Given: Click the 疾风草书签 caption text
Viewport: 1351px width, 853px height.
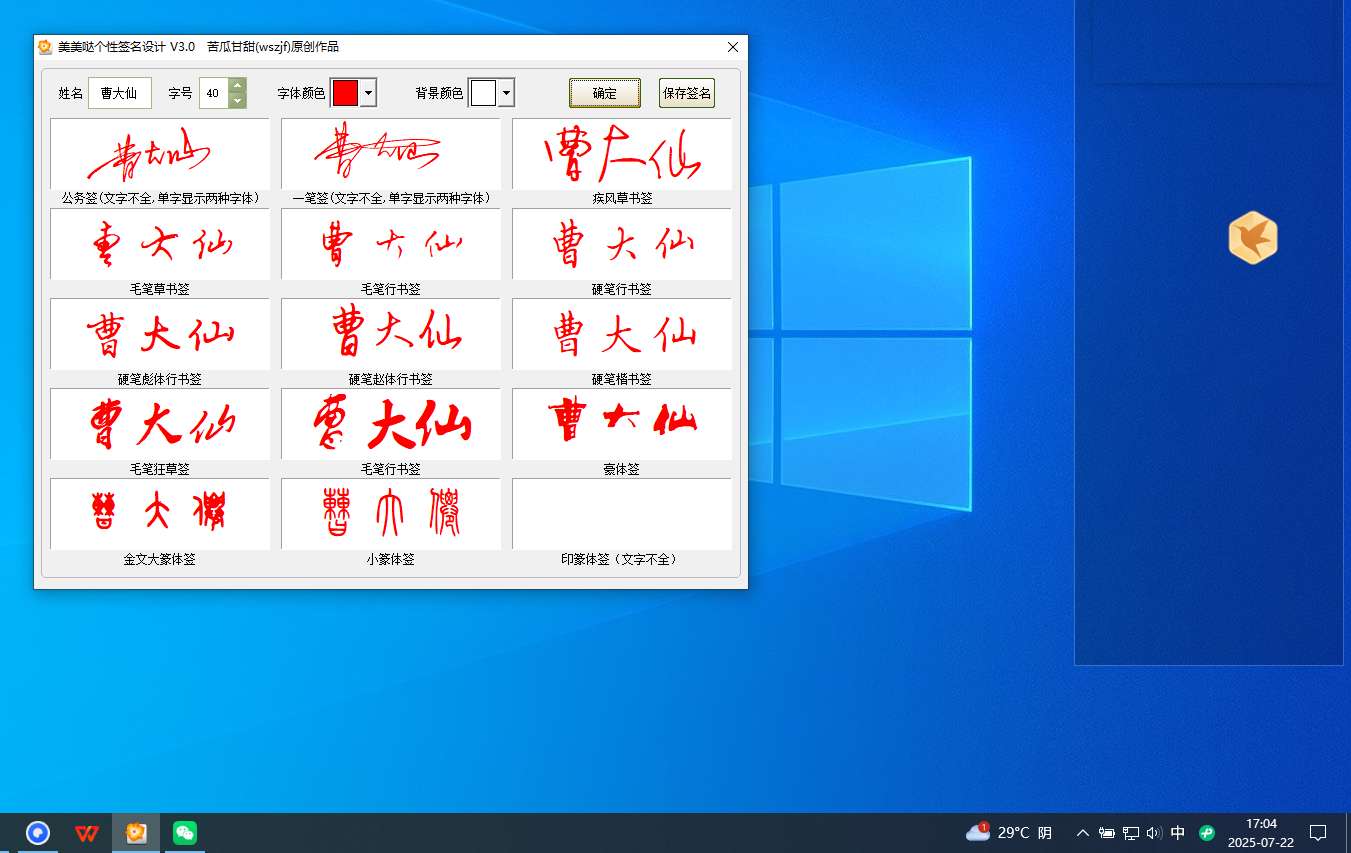Looking at the screenshot, I should [x=622, y=199].
